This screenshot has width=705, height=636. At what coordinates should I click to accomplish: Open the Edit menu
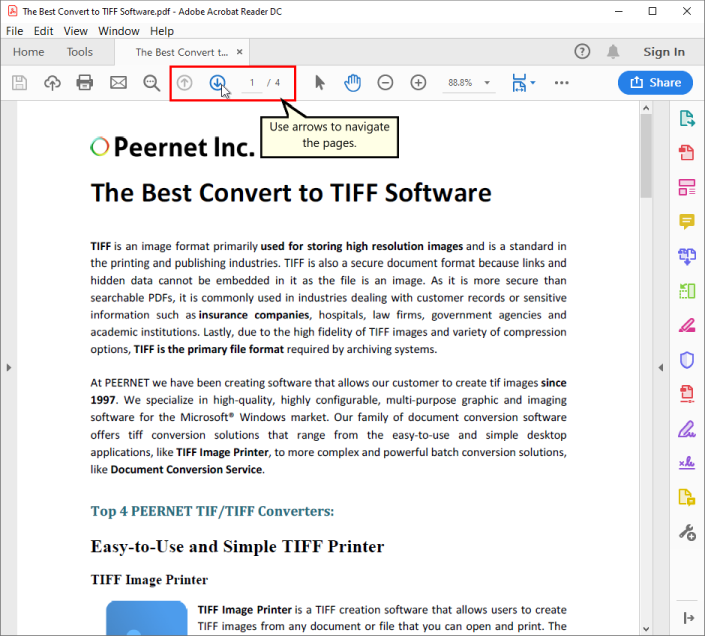[43, 31]
